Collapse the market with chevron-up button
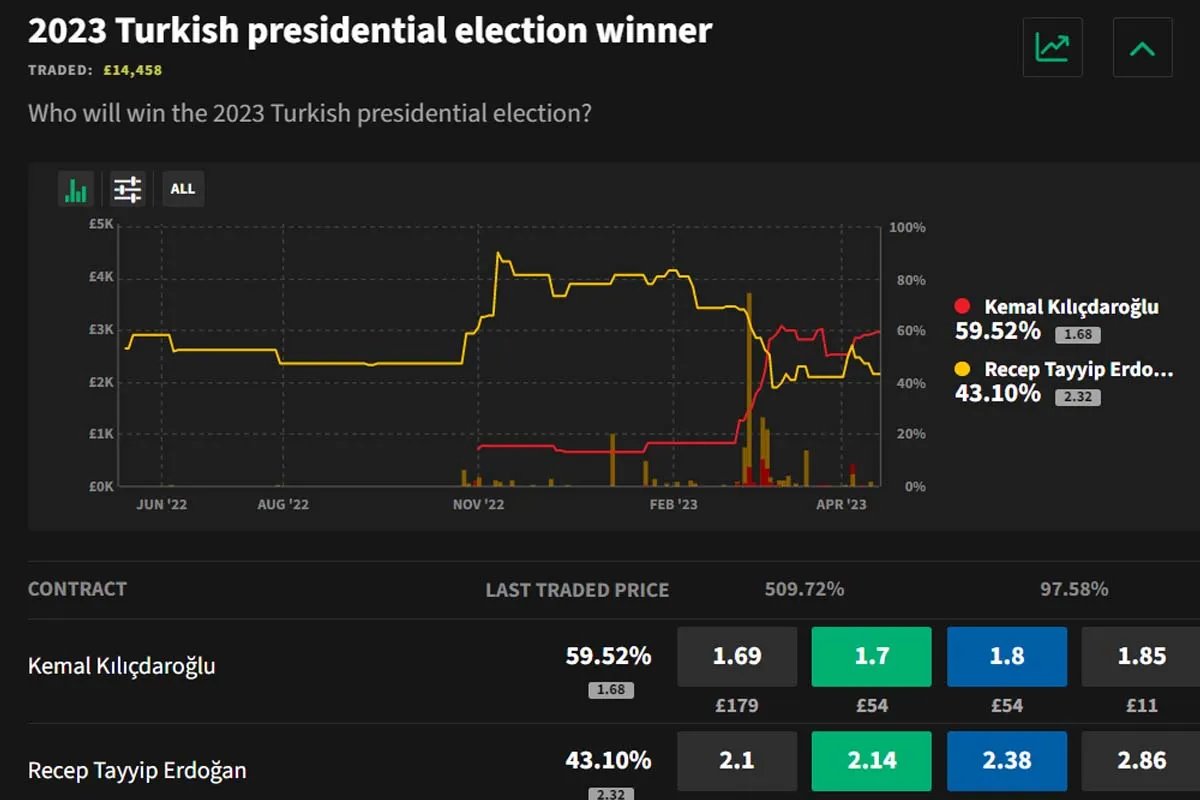 coord(1142,47)
